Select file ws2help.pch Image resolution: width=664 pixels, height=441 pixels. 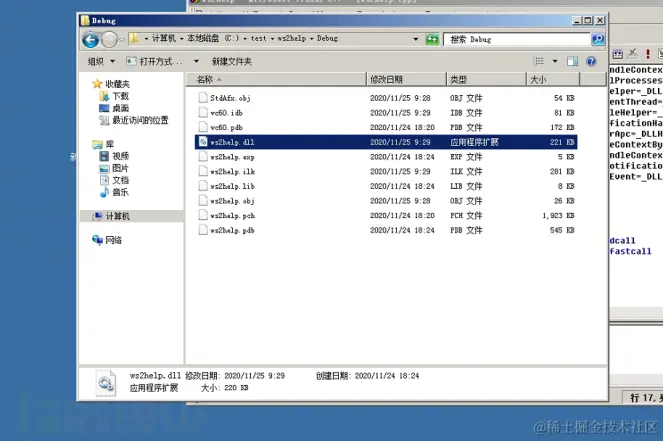click(232, 216)
